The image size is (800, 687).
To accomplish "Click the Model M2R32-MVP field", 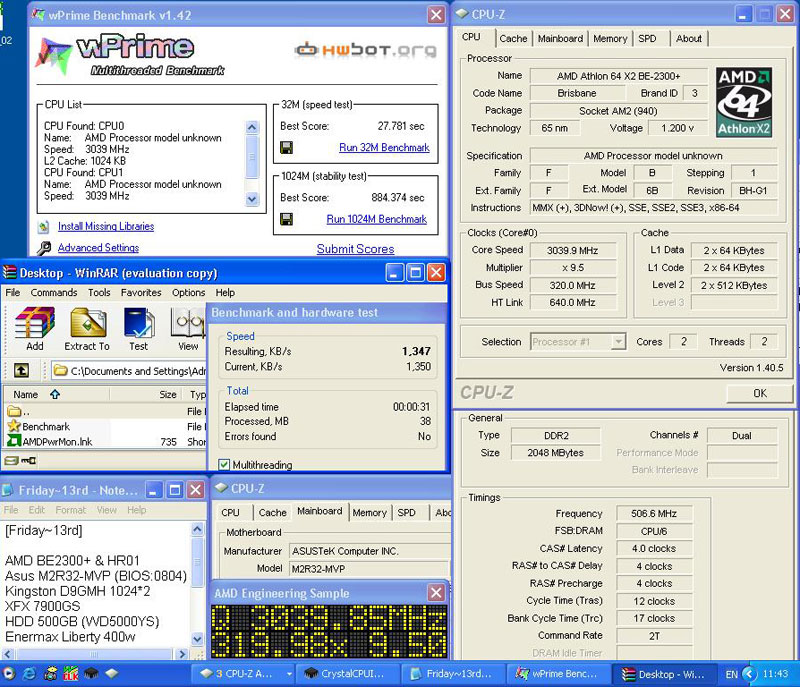I will [x=369, y=569].
